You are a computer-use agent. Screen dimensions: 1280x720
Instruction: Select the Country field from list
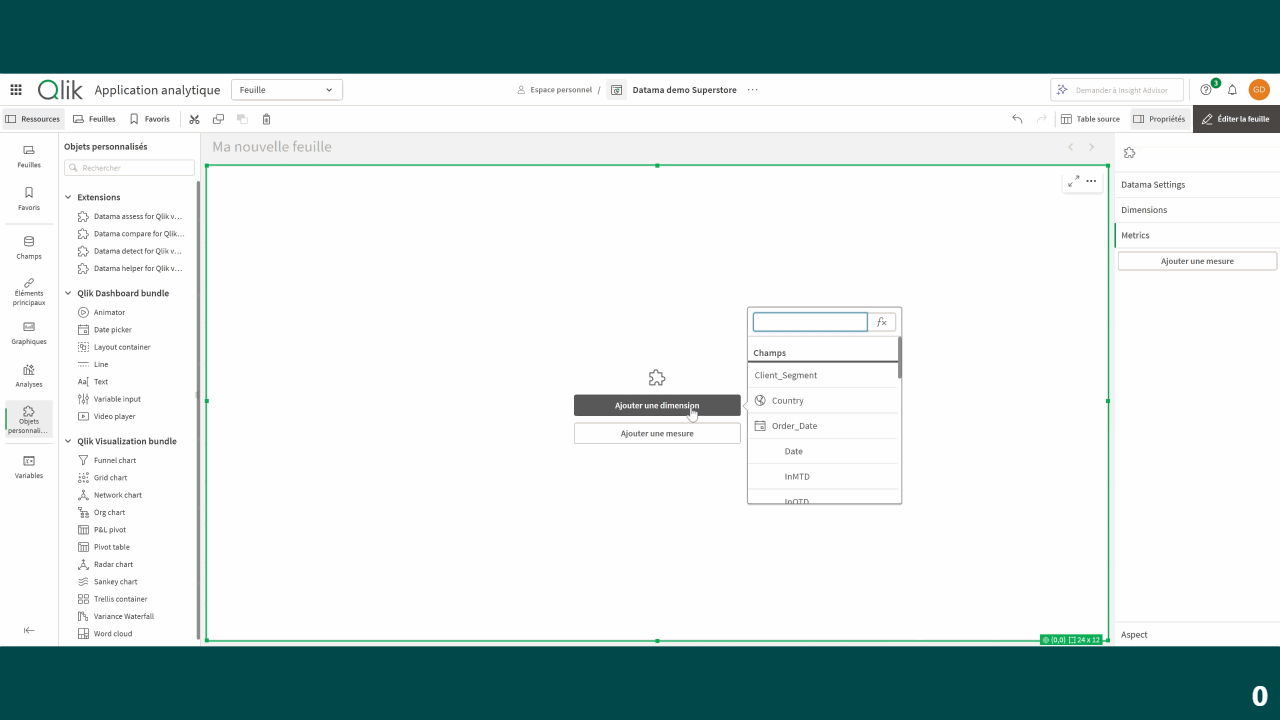(x=787, y=401)
